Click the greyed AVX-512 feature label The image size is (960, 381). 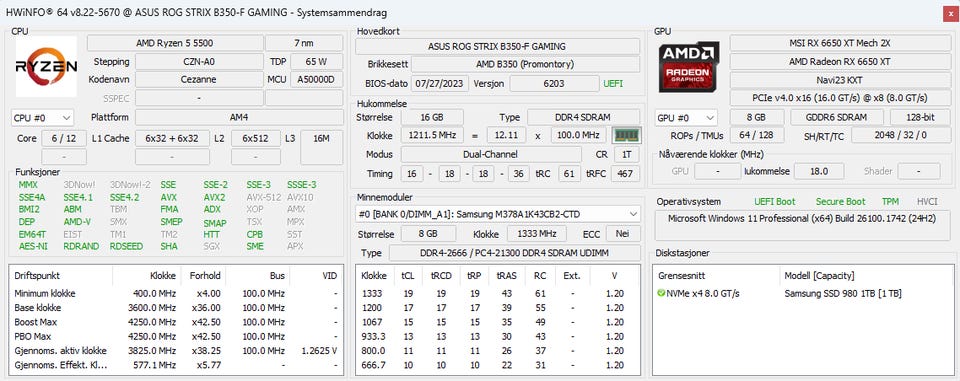(263, 197)
